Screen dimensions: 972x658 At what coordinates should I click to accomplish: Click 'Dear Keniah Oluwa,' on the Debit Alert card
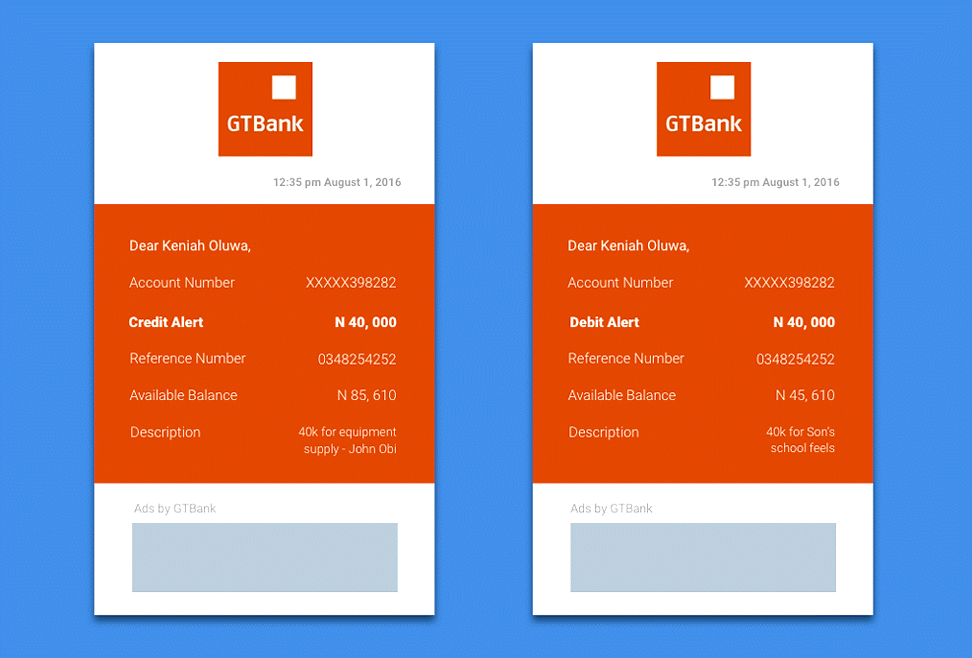pos(628,246)
